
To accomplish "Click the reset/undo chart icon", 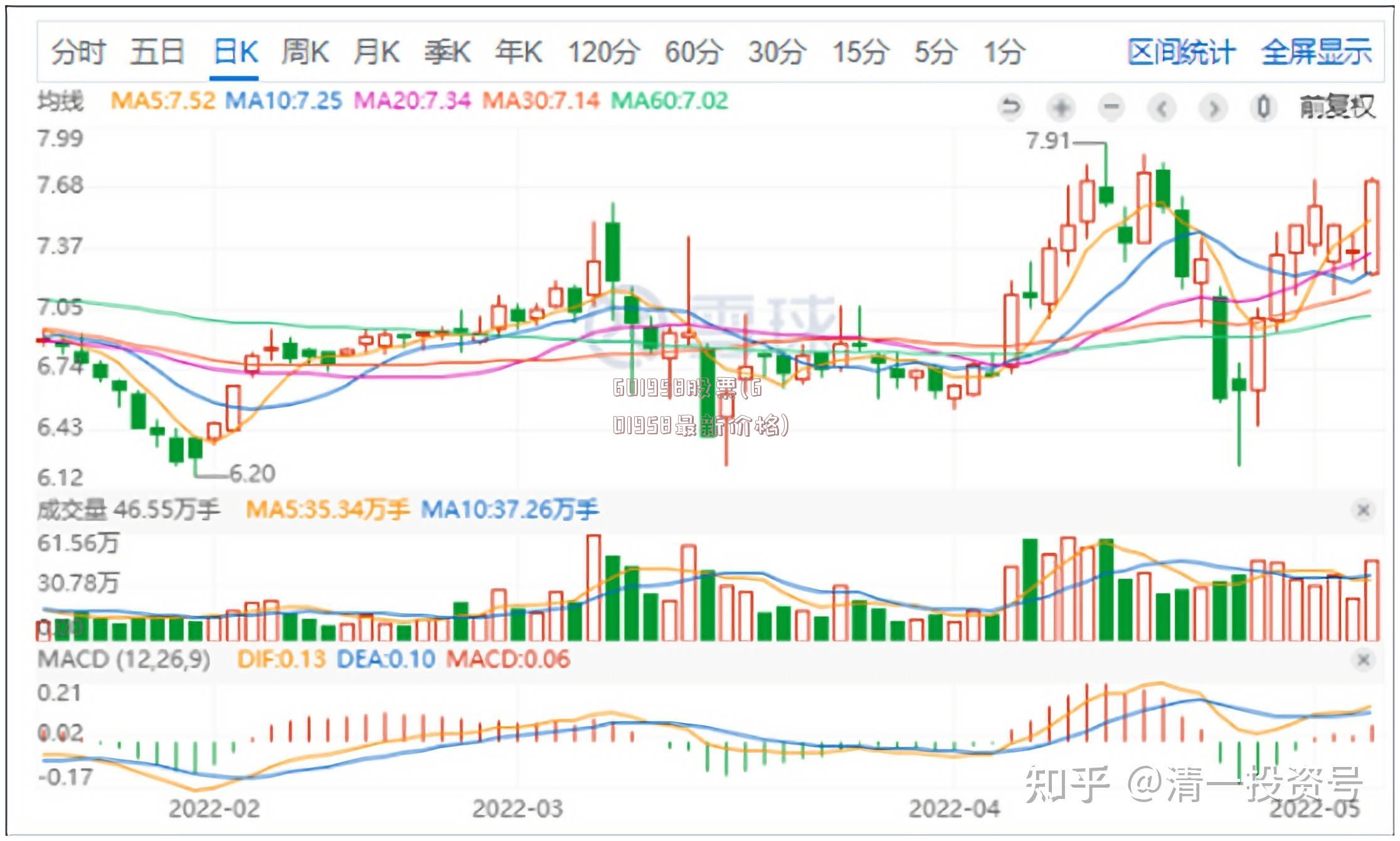I will pos(1010,107).
